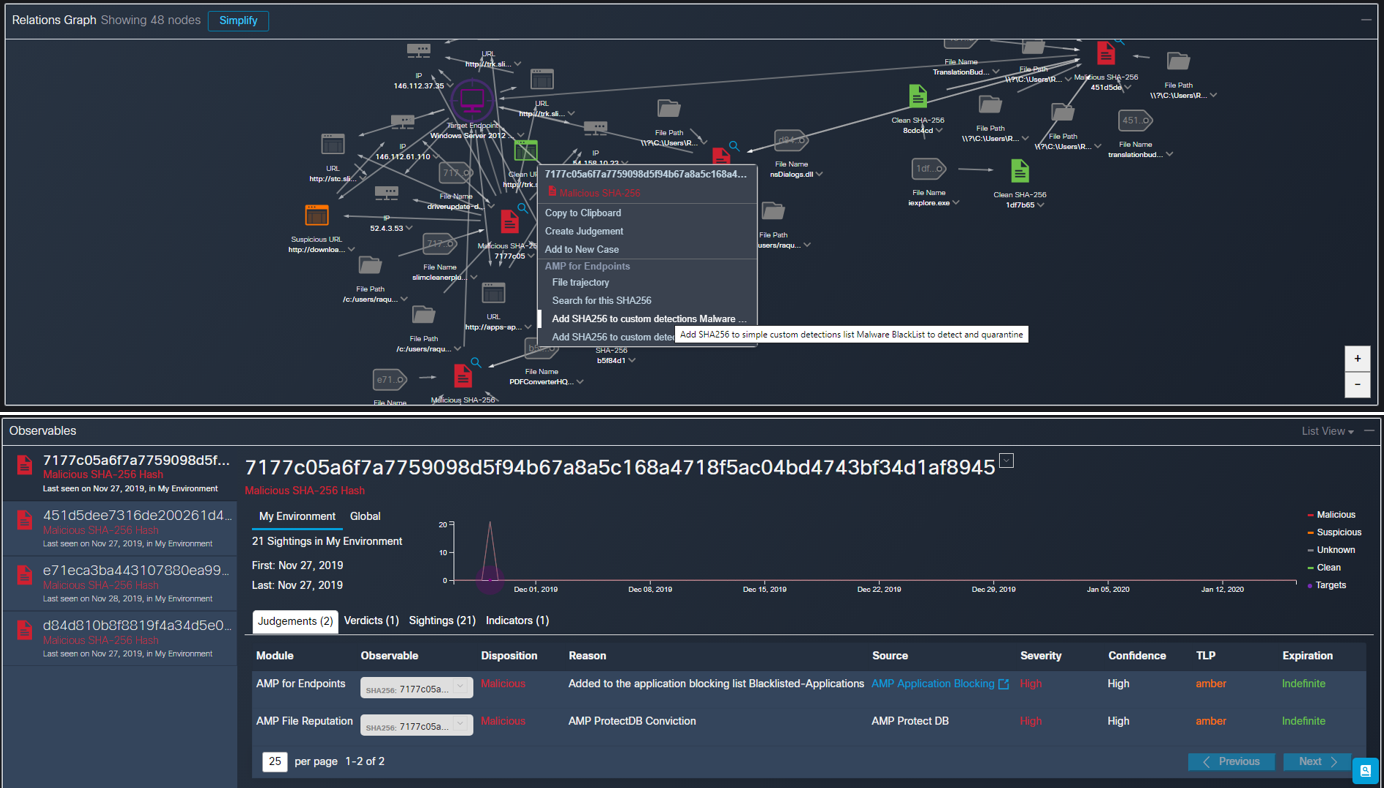Click the Targets legend entry in chart
Screen dimensions: 1384x788
click(1327, 585)
